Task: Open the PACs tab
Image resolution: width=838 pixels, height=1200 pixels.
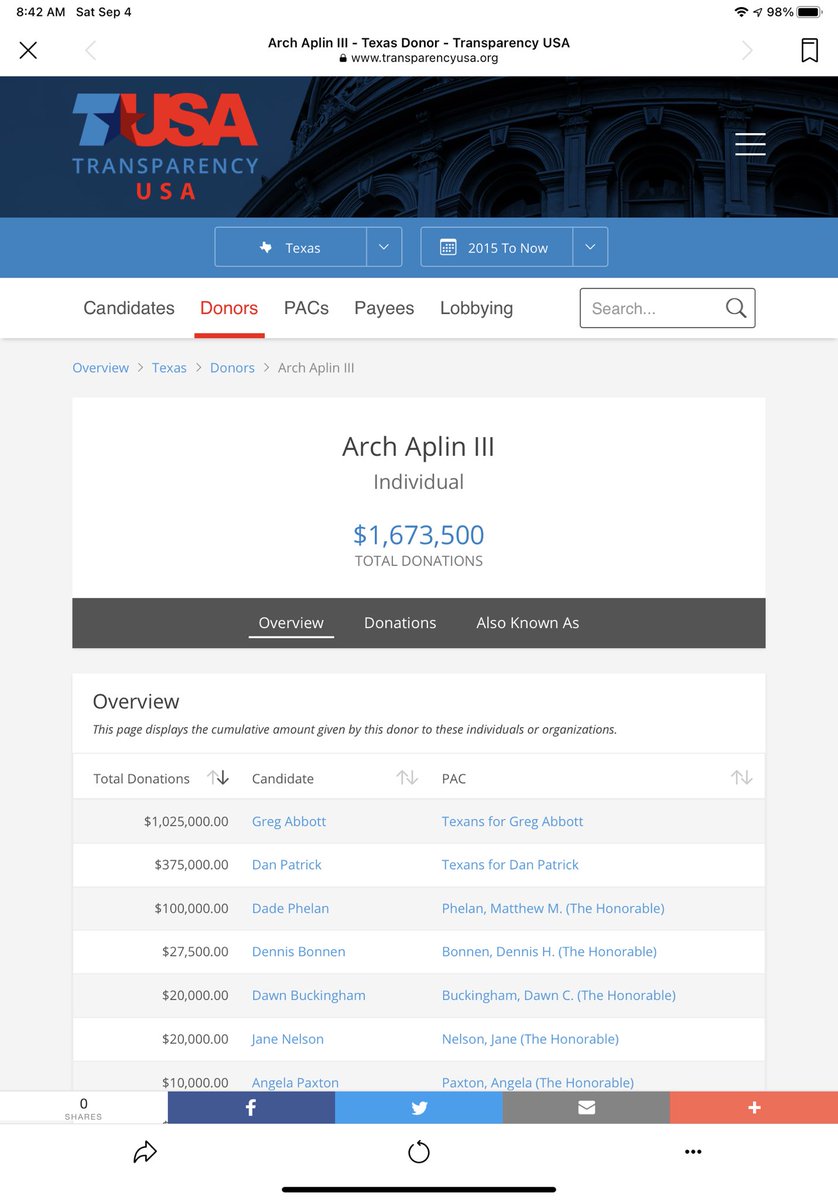Action: [306, 308]
